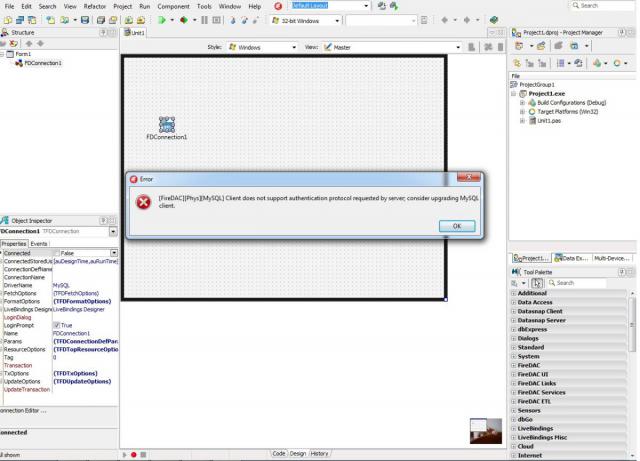Viewport: 640px width, 461px height.
Task: Open Object Inspector component selector dropdown
Action: point(113,232)
